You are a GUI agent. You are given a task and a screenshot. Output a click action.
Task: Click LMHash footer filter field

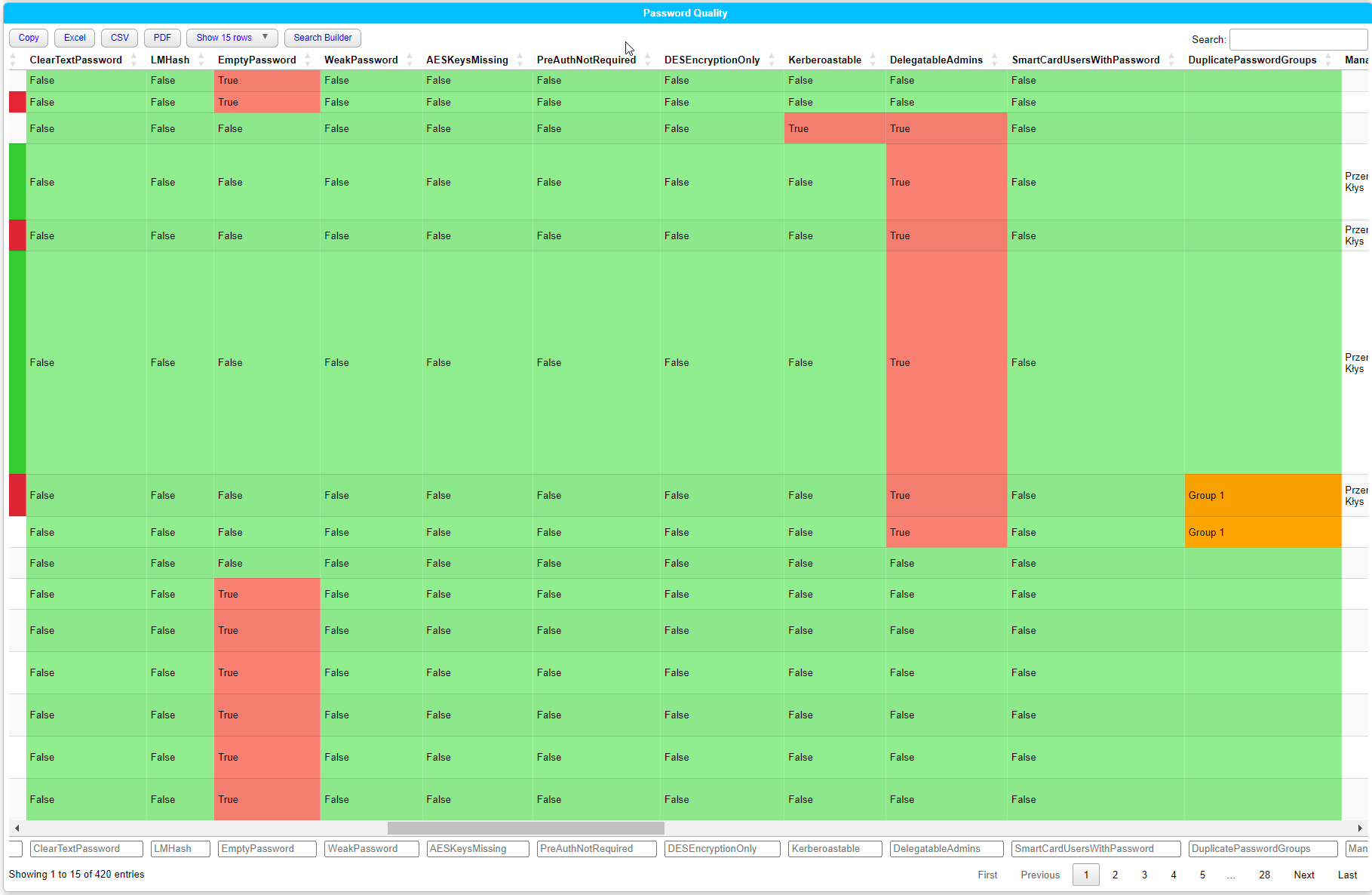180,849
